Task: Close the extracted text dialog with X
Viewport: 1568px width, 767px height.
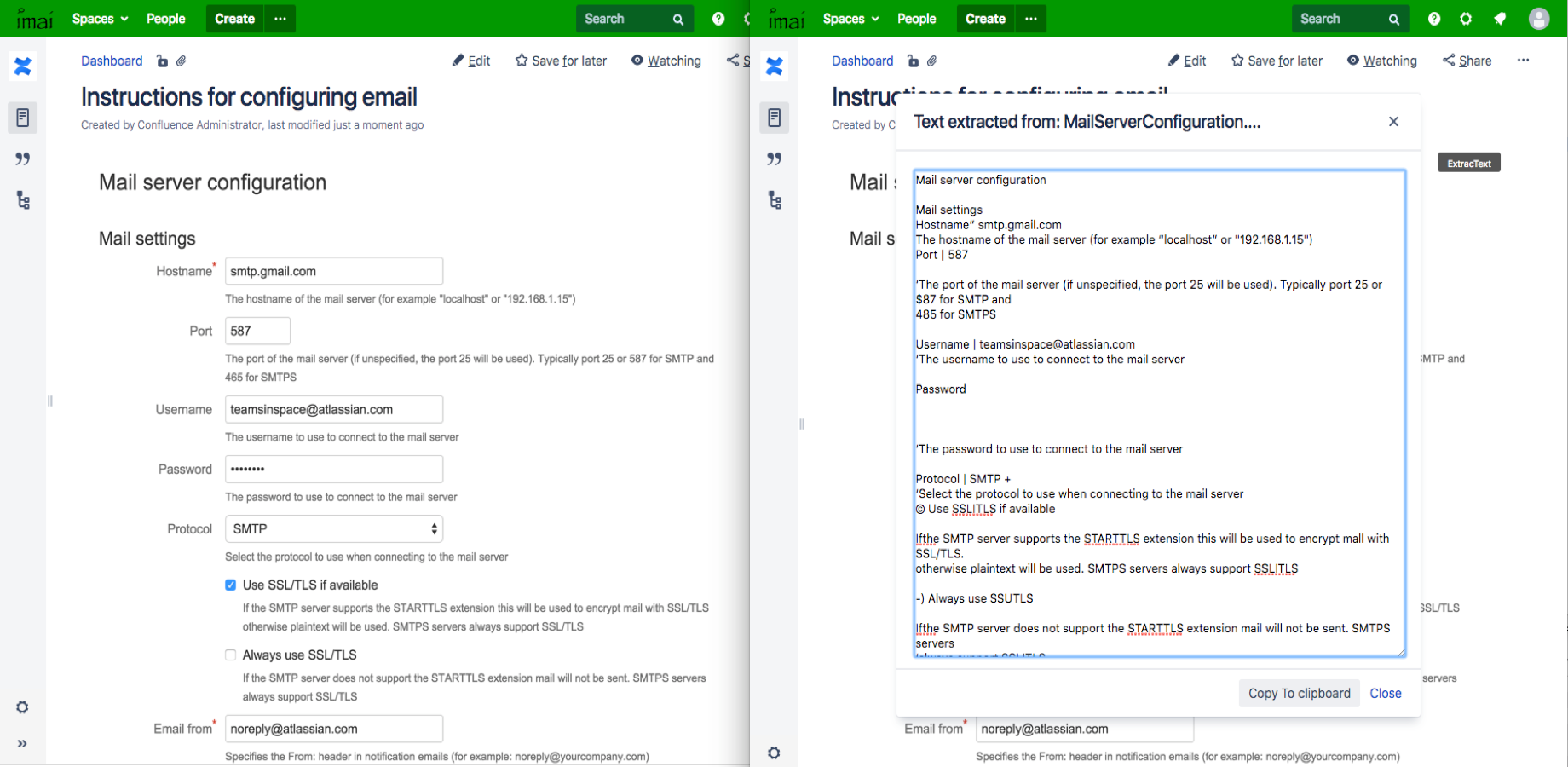Action: 1393,122
